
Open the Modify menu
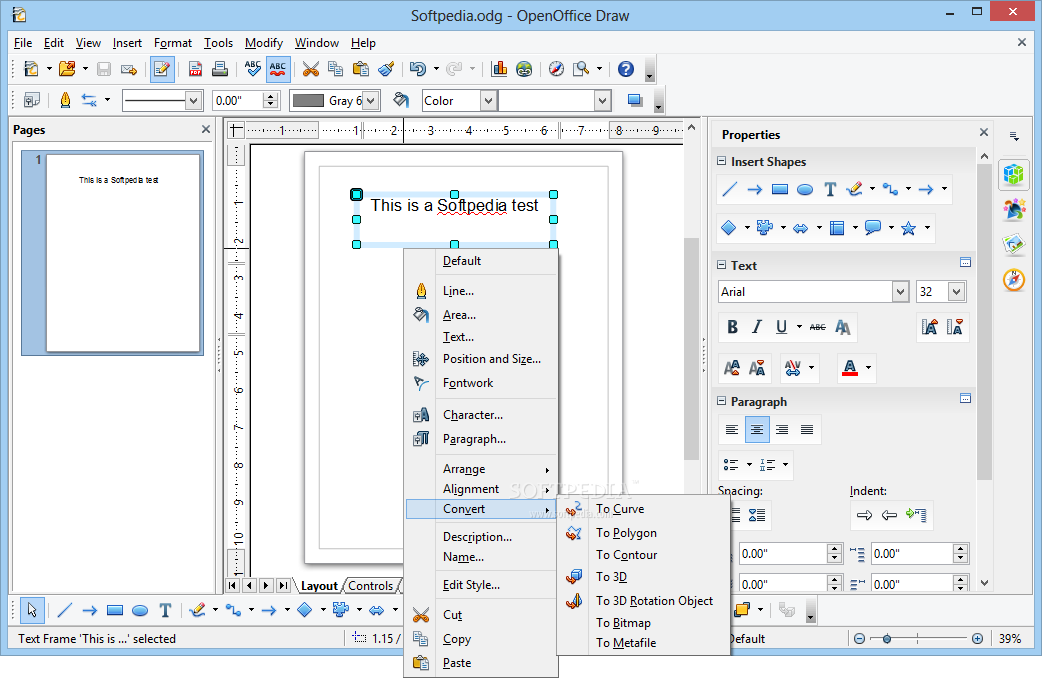pyautogui.click(x=264, y=43)
